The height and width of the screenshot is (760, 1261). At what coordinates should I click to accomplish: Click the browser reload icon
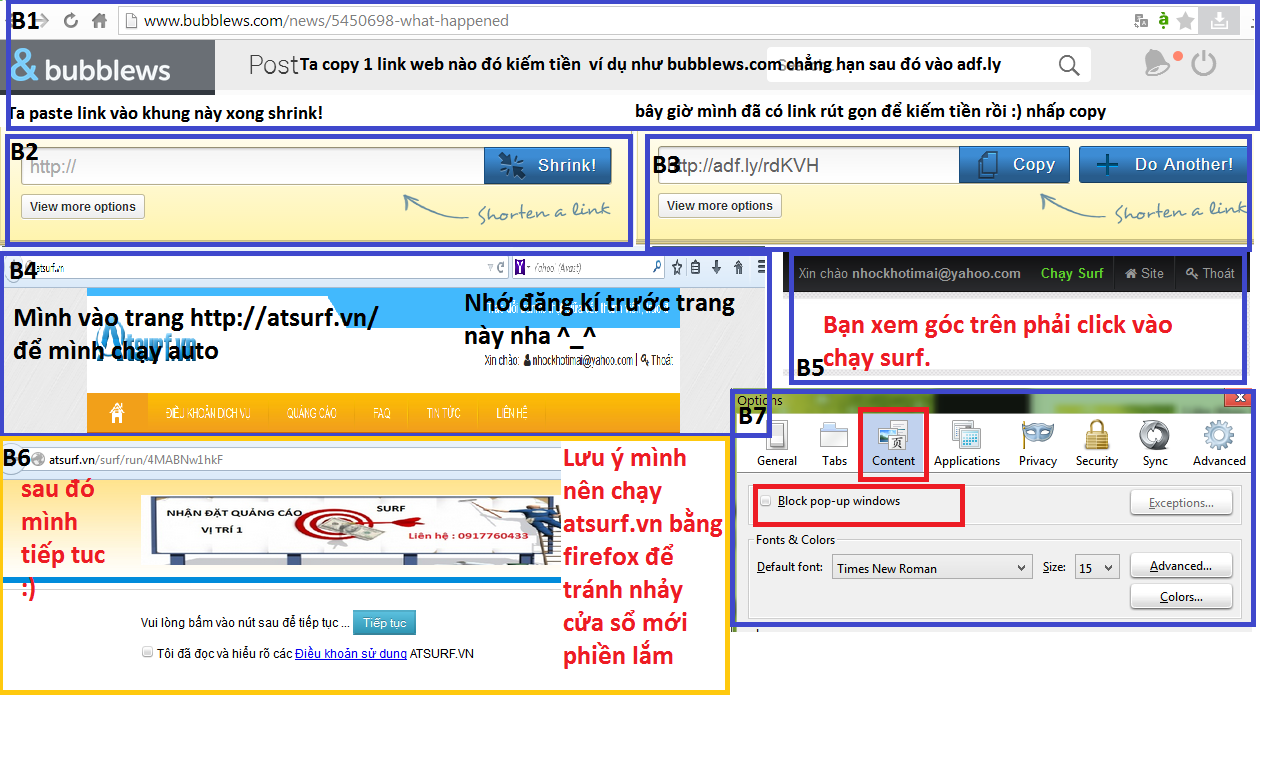tap(70, 20)
